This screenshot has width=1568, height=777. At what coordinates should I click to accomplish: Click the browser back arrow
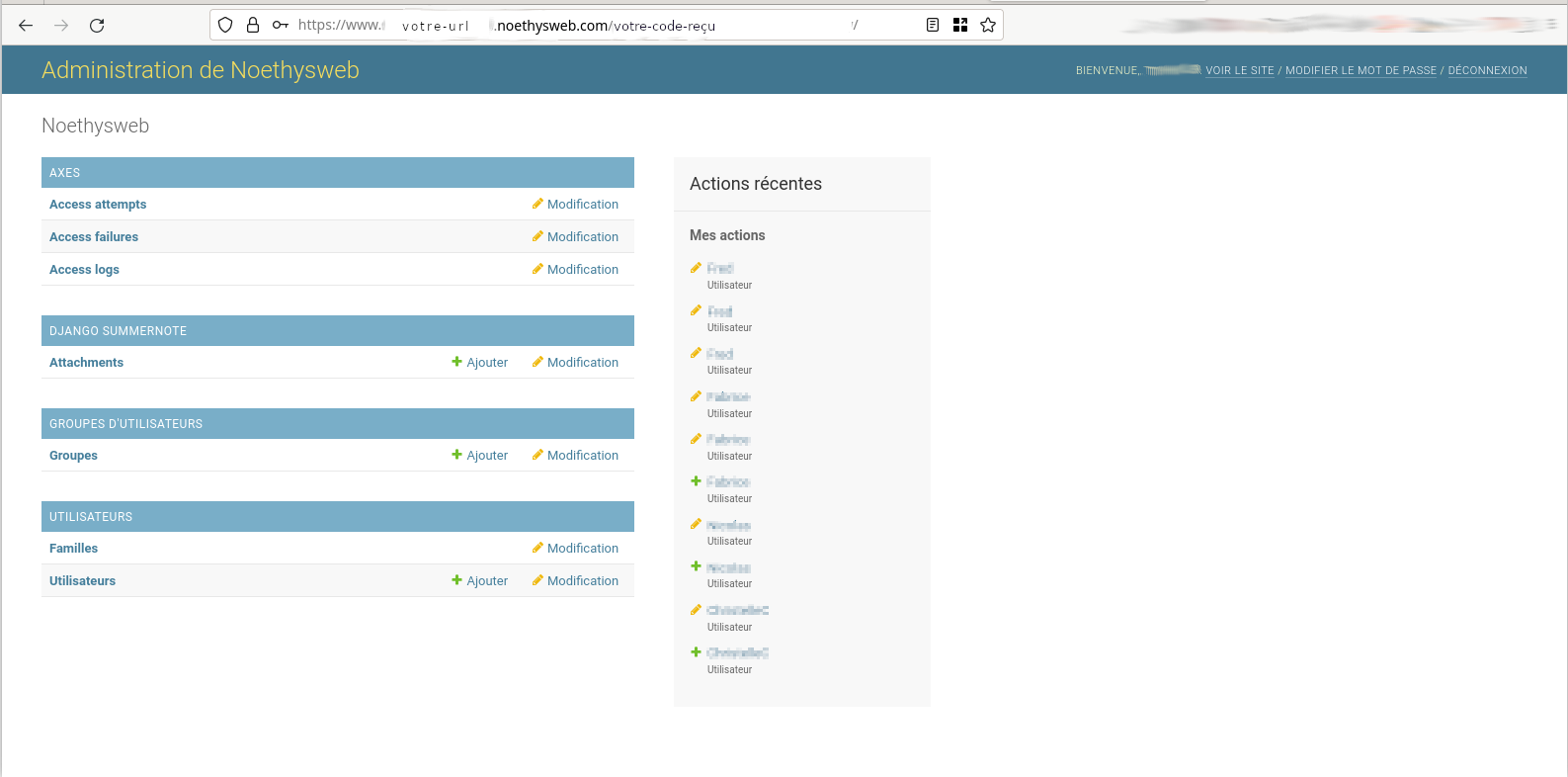click(x=26, y=26)
